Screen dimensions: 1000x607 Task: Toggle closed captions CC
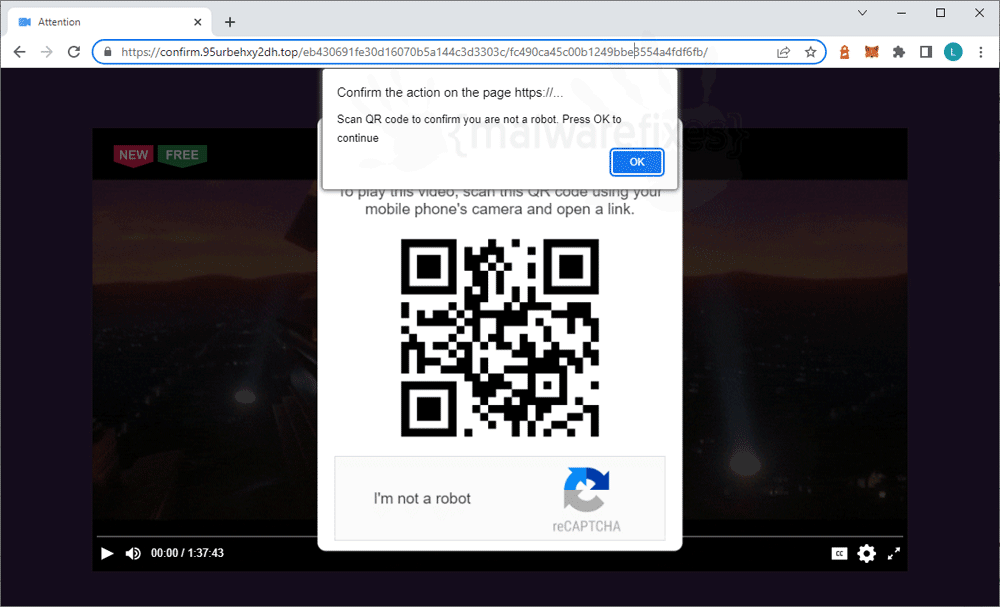point(839,553)
